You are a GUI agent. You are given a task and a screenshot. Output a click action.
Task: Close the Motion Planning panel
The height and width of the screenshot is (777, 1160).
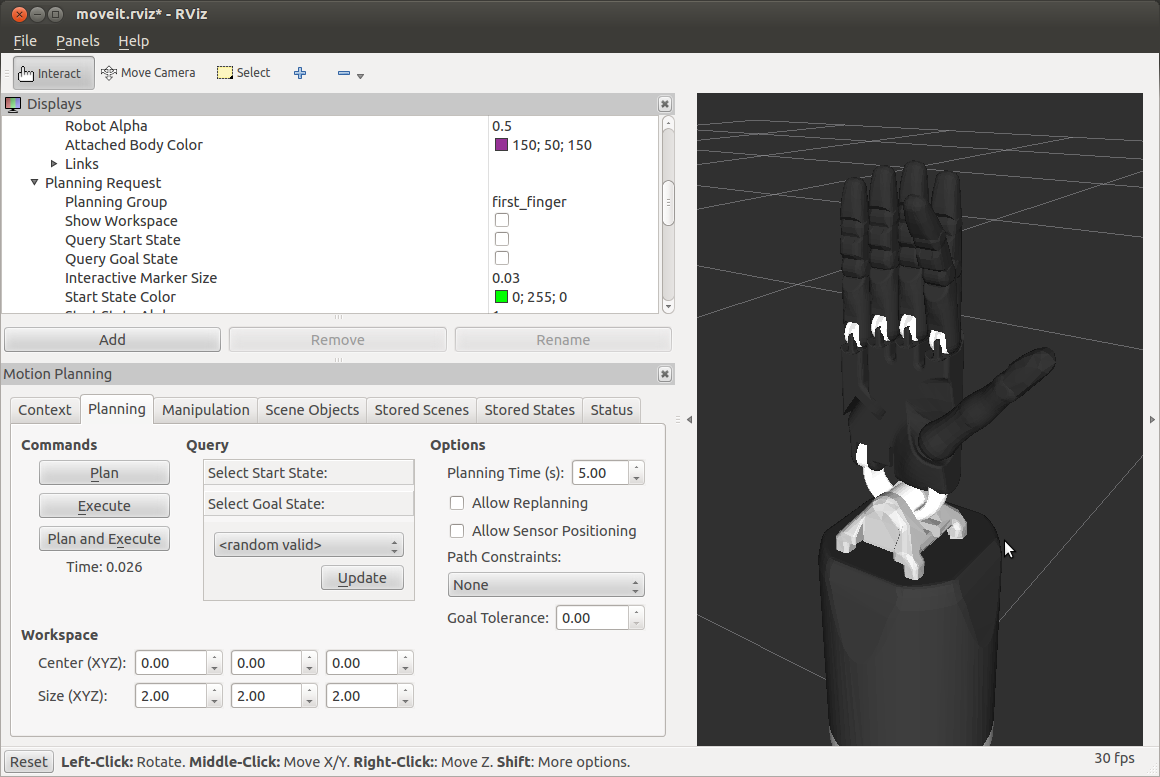point(664,374)
